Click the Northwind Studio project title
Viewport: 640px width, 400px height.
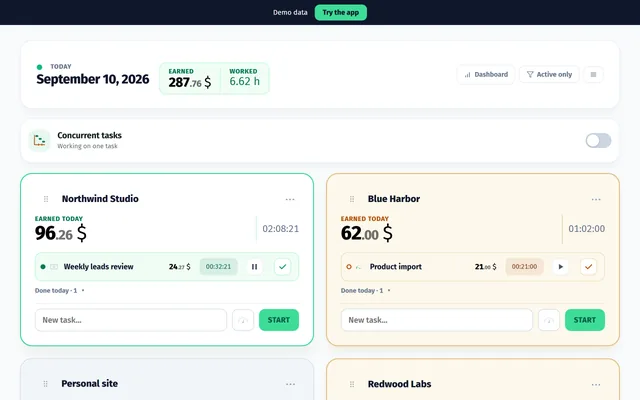(100, 199)
